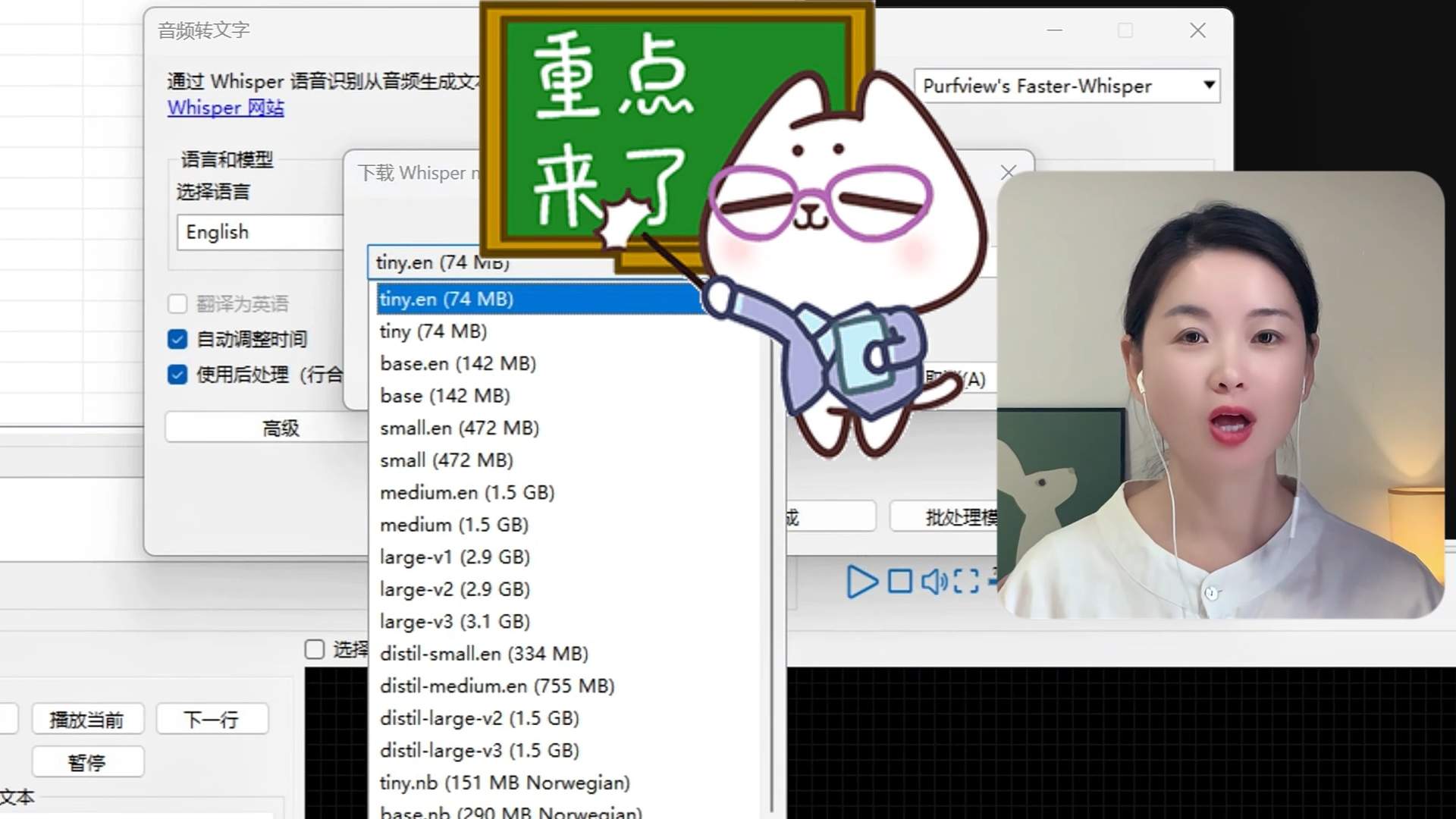
Task: Enable the translate to English checkbox
Action: [177, 304]
